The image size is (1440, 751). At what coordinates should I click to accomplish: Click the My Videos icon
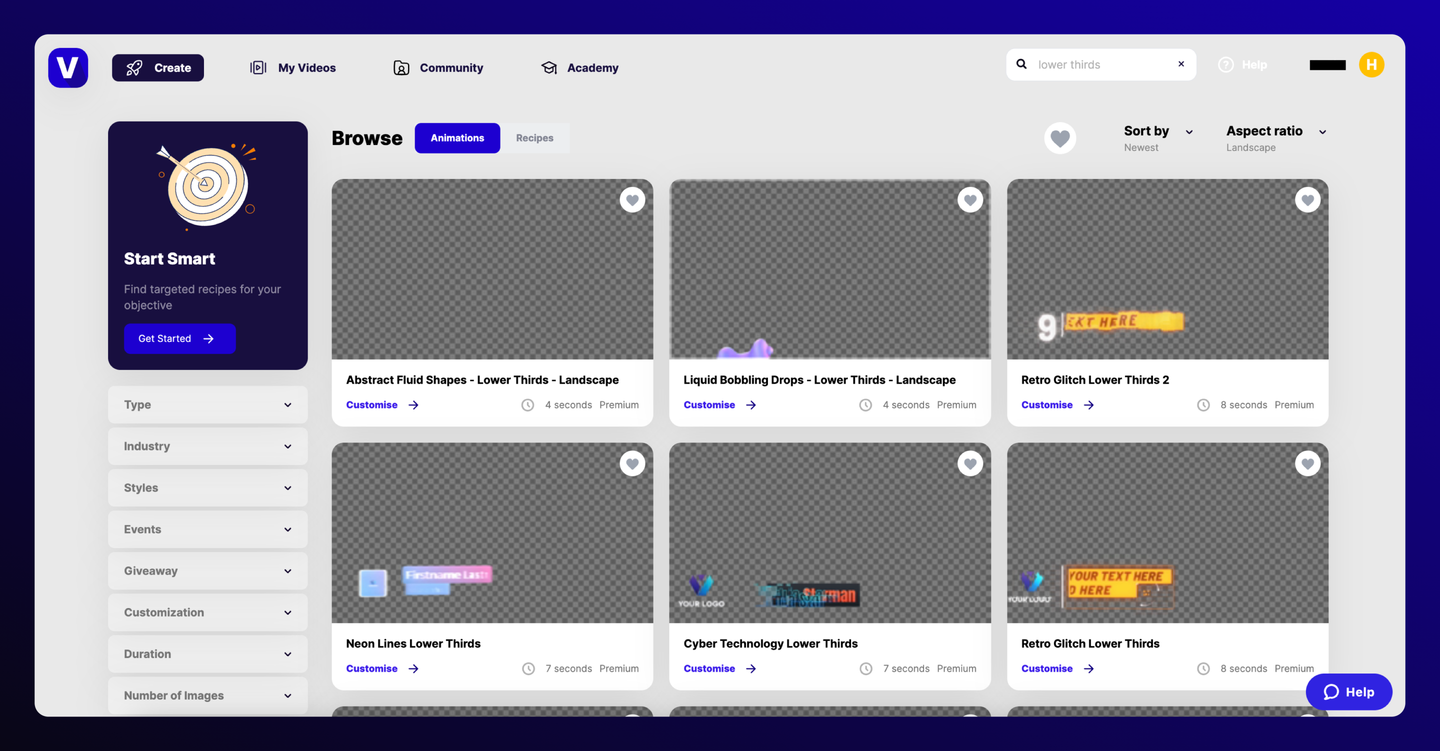click(256, 67)
